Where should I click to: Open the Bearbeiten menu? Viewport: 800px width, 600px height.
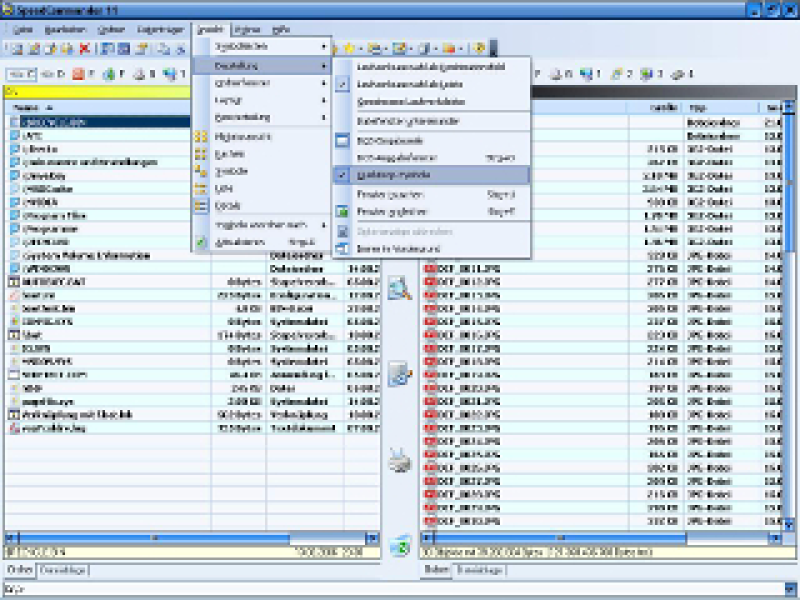[x=65, y=30]
